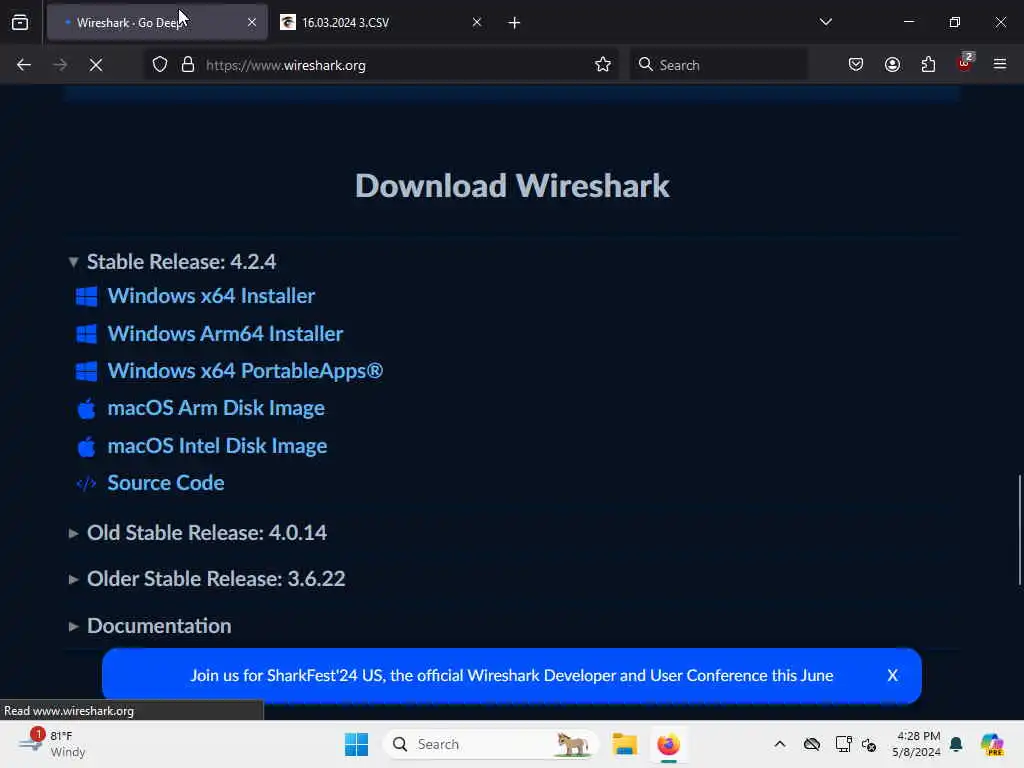Open Firefox account menu
The height and width of the screenshot is (768, 1024).
pyautogui.click(x=892, y=65)
